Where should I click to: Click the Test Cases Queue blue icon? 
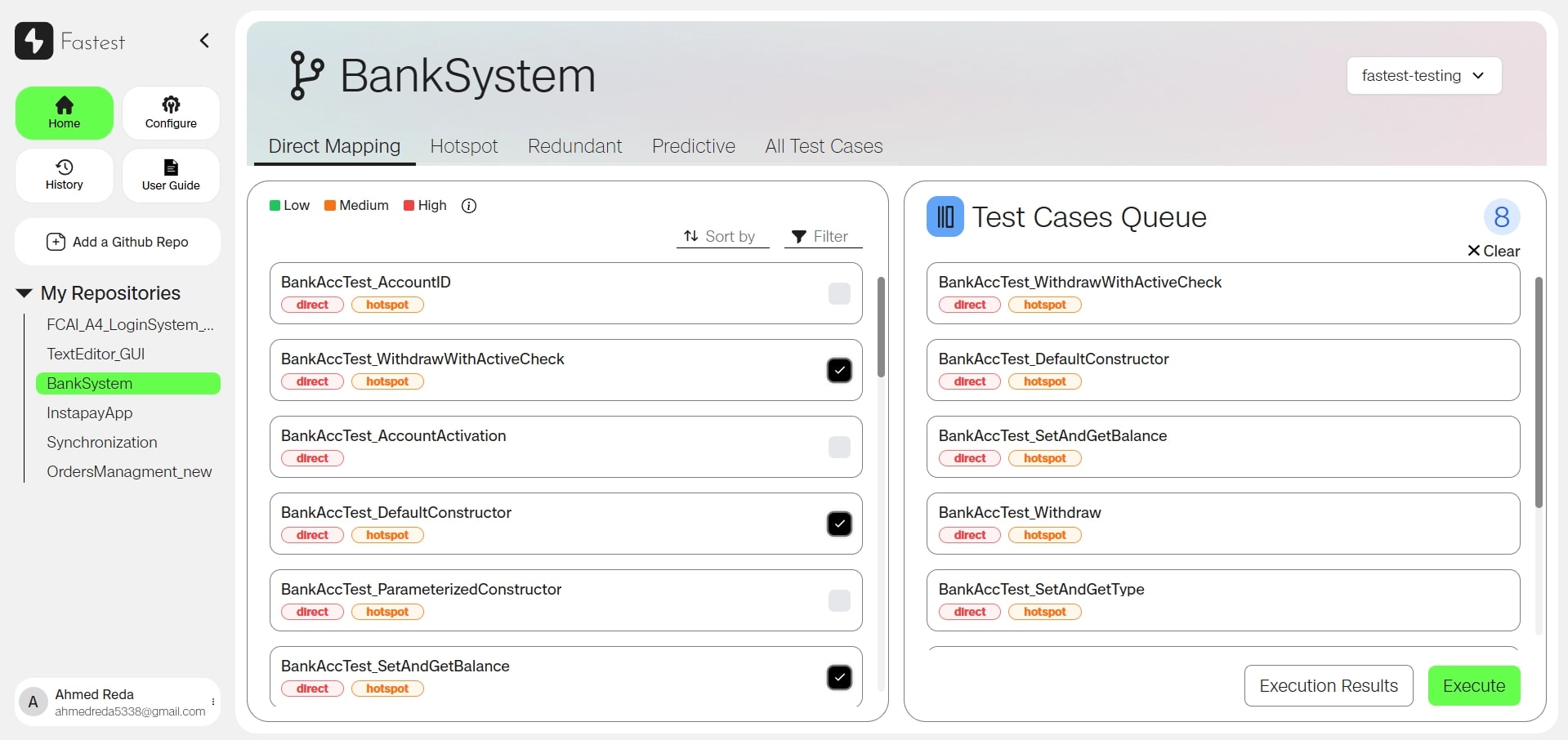click(945, 217)
